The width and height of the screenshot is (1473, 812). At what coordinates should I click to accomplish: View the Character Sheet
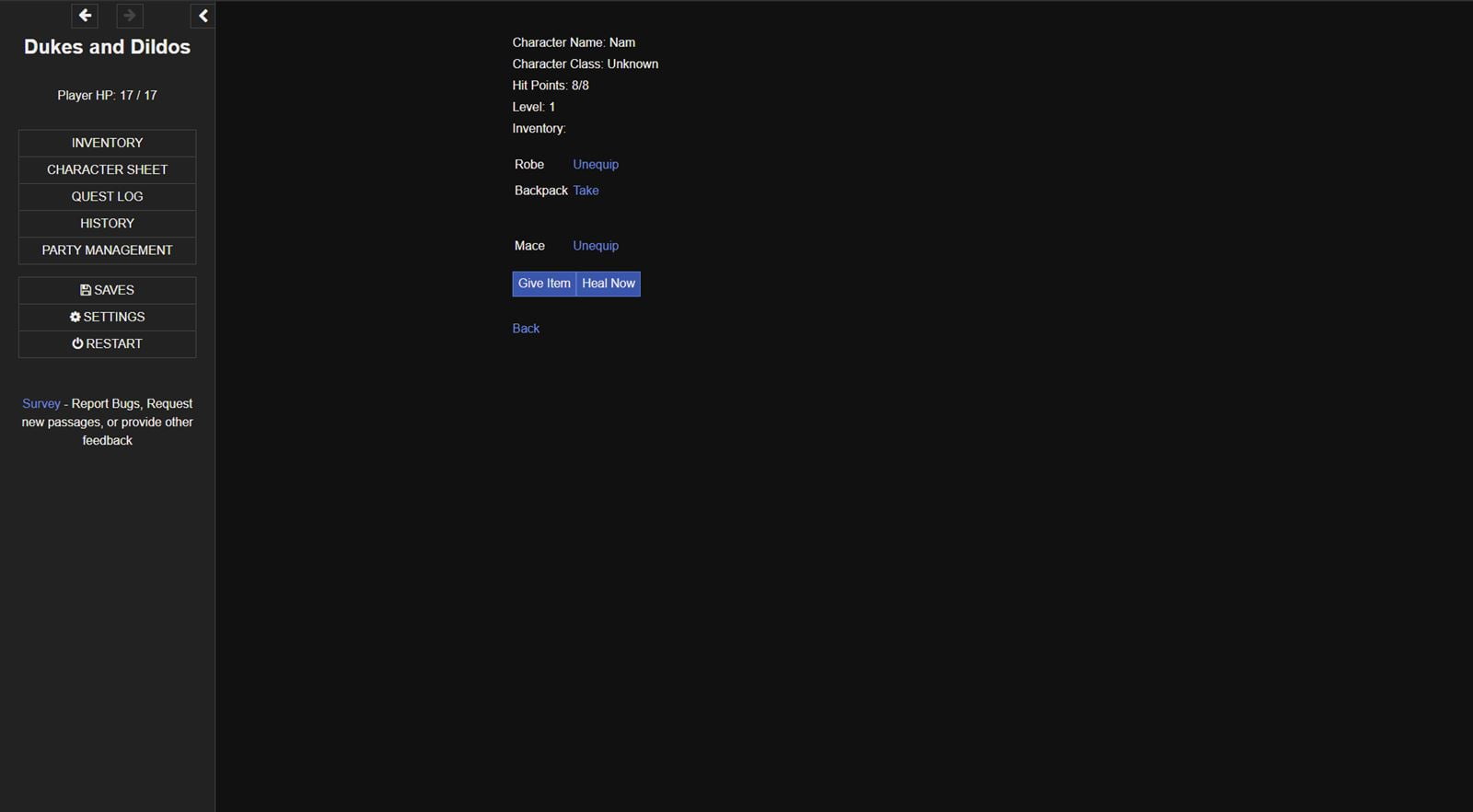pyautogui.click(x=107, y=169)
